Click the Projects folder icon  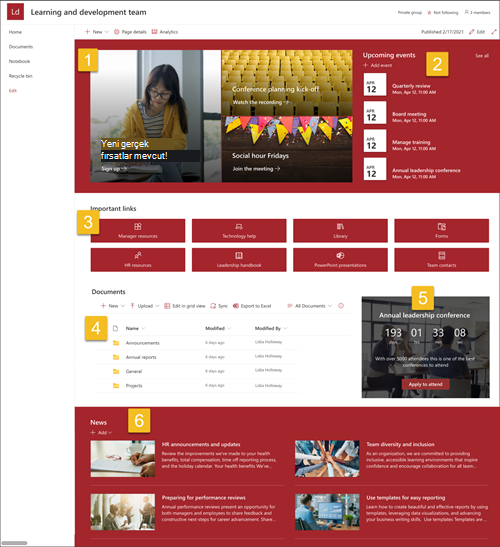tap(116, 385)
